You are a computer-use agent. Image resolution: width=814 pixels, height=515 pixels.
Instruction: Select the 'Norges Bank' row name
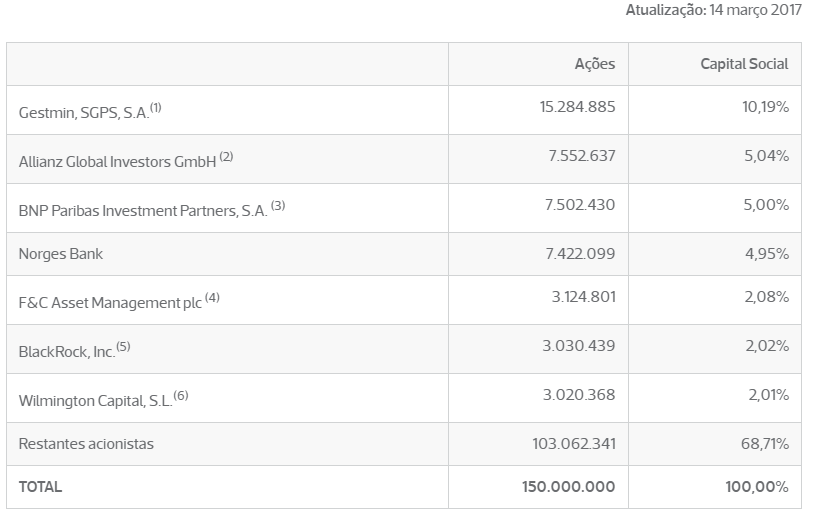coord(61,254)
